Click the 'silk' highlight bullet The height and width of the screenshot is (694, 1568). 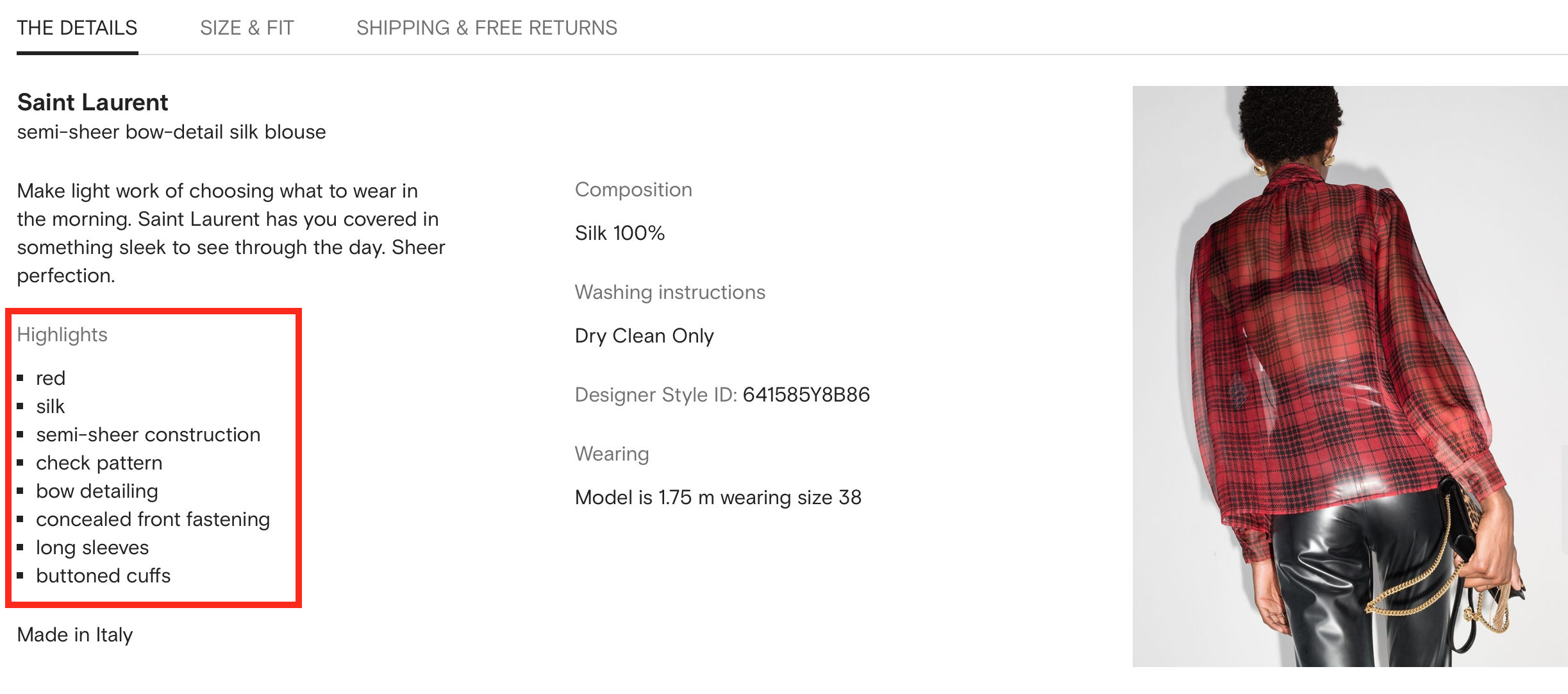pyautogui.click(x=50, y=407)
